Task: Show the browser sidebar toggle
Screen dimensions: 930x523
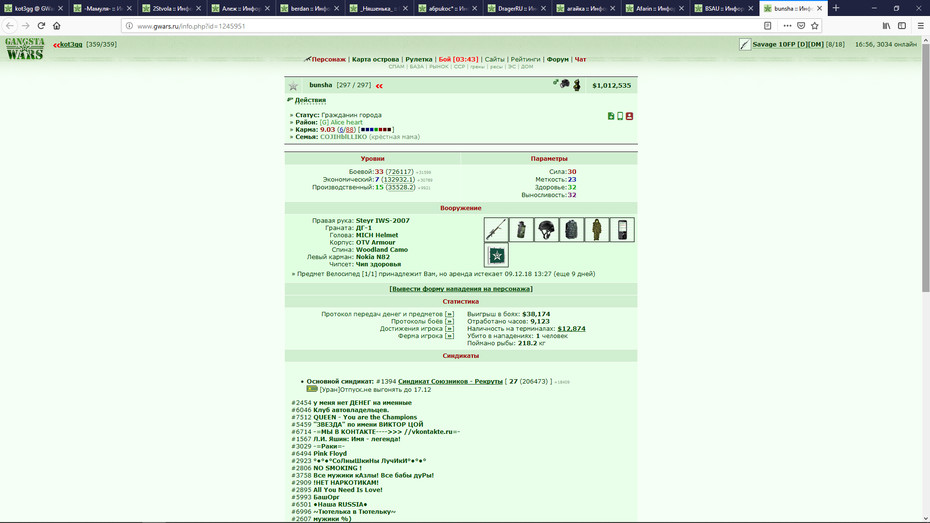Action: point(902,25)
